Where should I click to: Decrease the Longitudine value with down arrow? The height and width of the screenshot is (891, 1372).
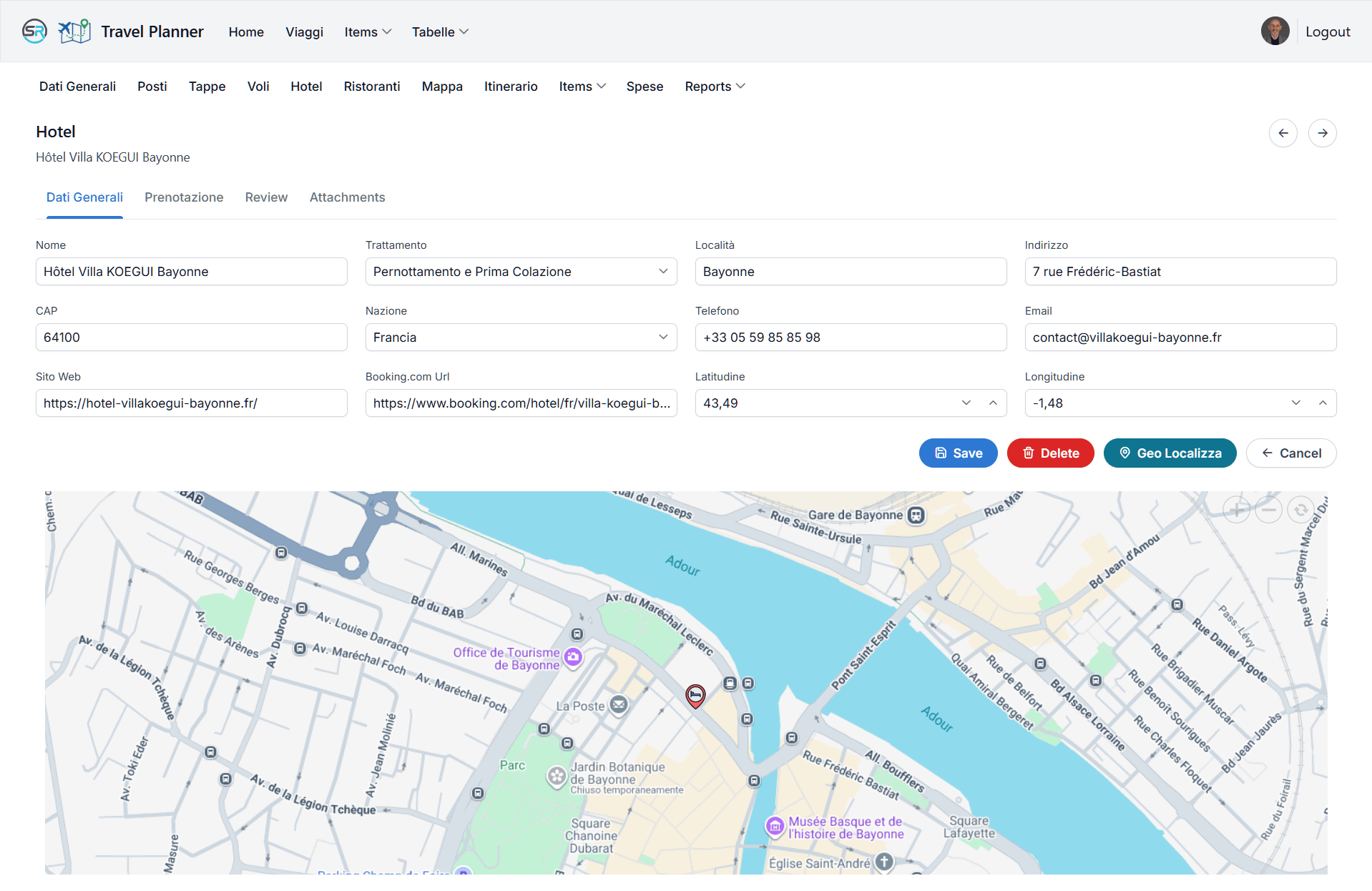(1295, 403)
